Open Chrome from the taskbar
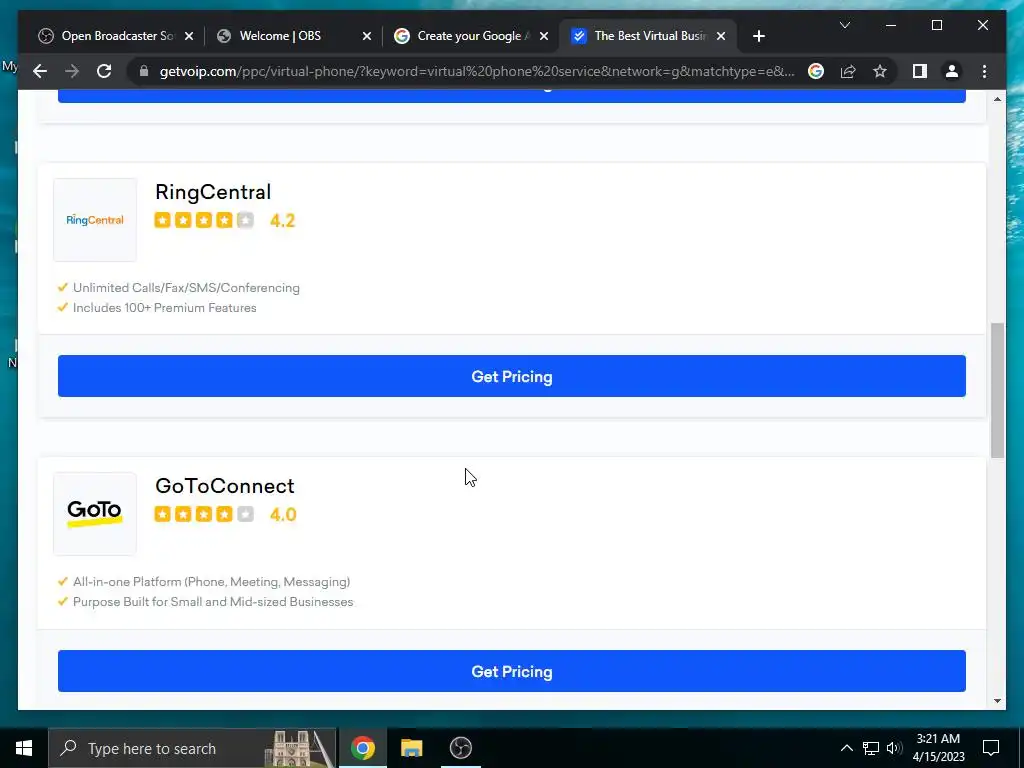 [362, 748]
